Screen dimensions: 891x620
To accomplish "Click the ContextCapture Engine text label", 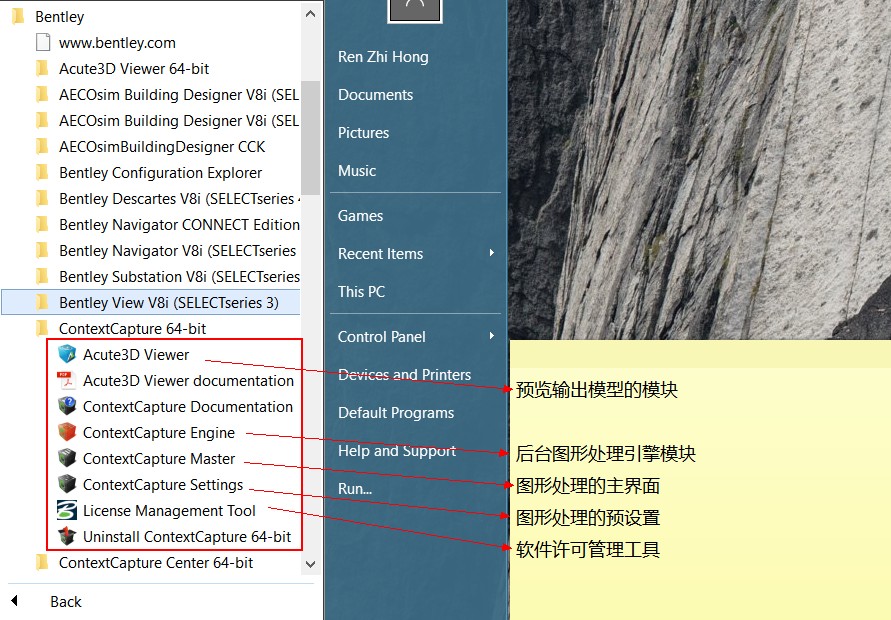I will pyautogui.click(x=159, y=433).
